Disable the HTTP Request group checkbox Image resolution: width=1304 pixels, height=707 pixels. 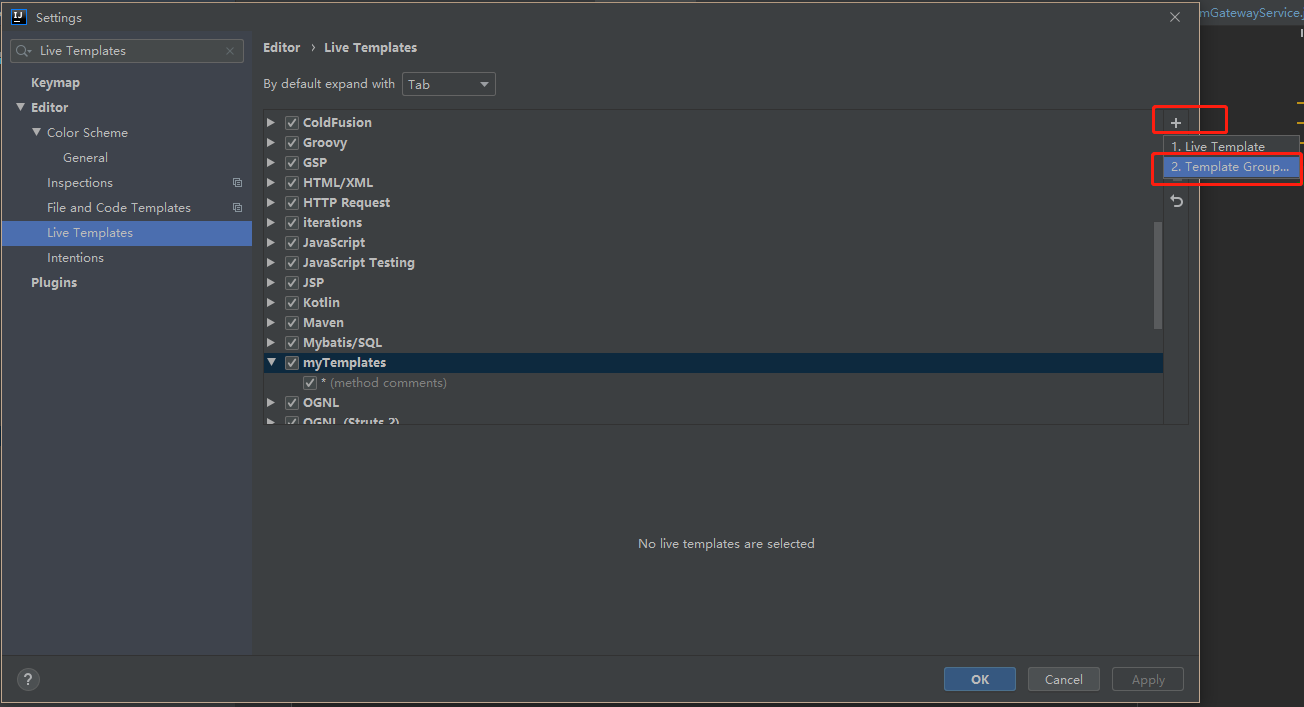(x=292, y=202)
